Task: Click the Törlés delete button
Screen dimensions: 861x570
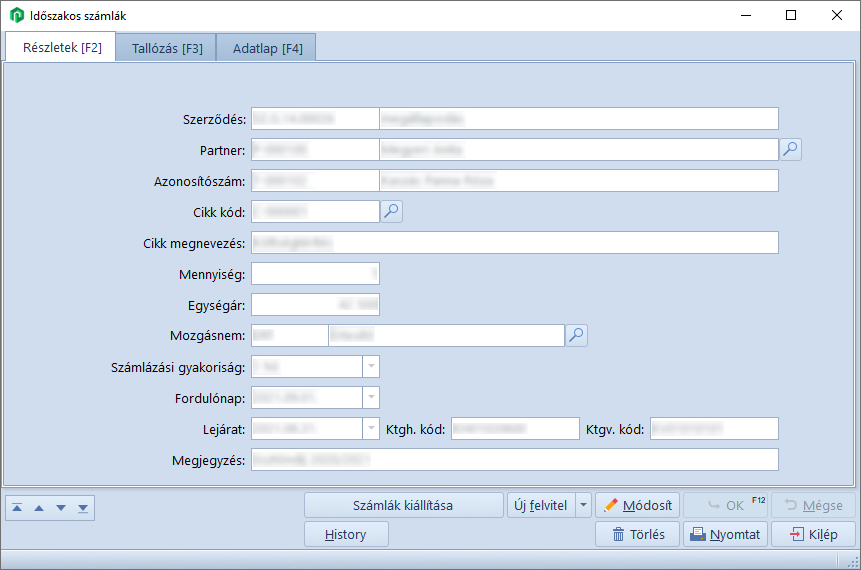Action: point(637,534)
